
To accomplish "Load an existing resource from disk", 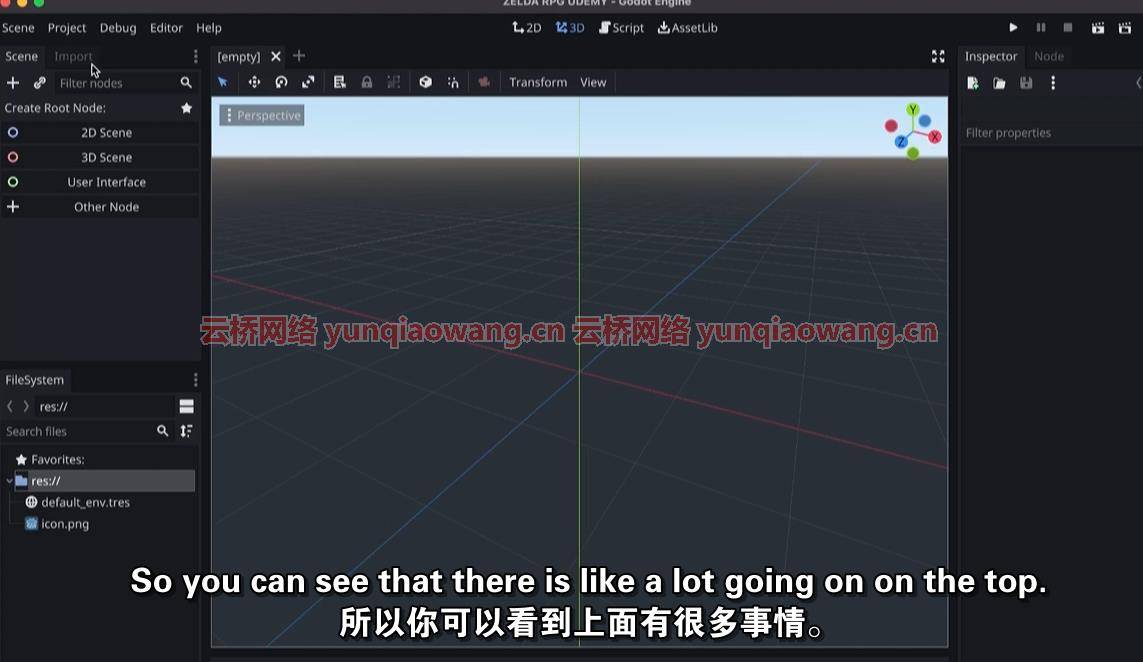I will (999, 83).
